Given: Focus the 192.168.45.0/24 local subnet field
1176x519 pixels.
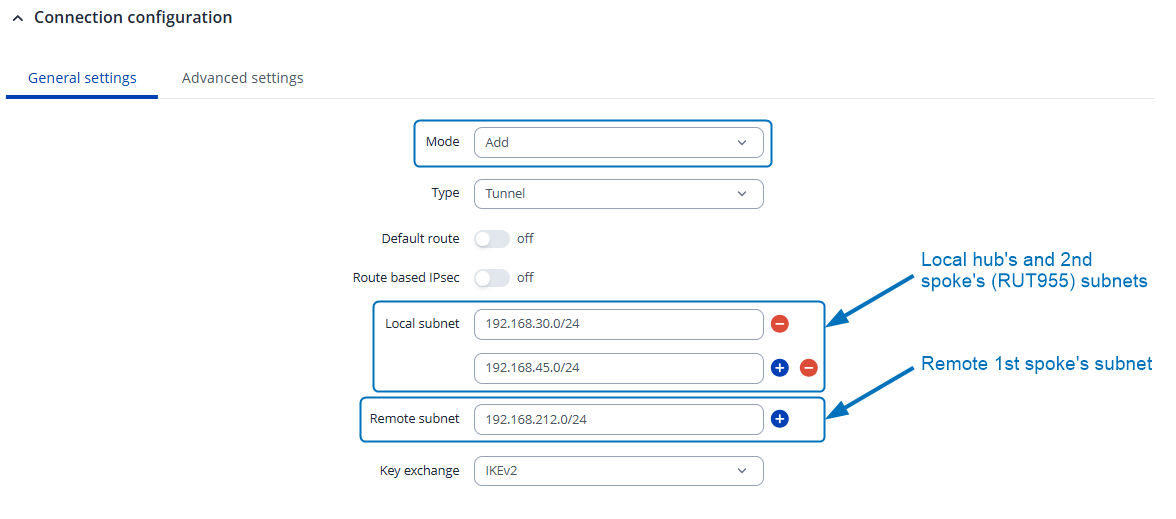Looking at the screenshot, I should [x=618, y=368].
